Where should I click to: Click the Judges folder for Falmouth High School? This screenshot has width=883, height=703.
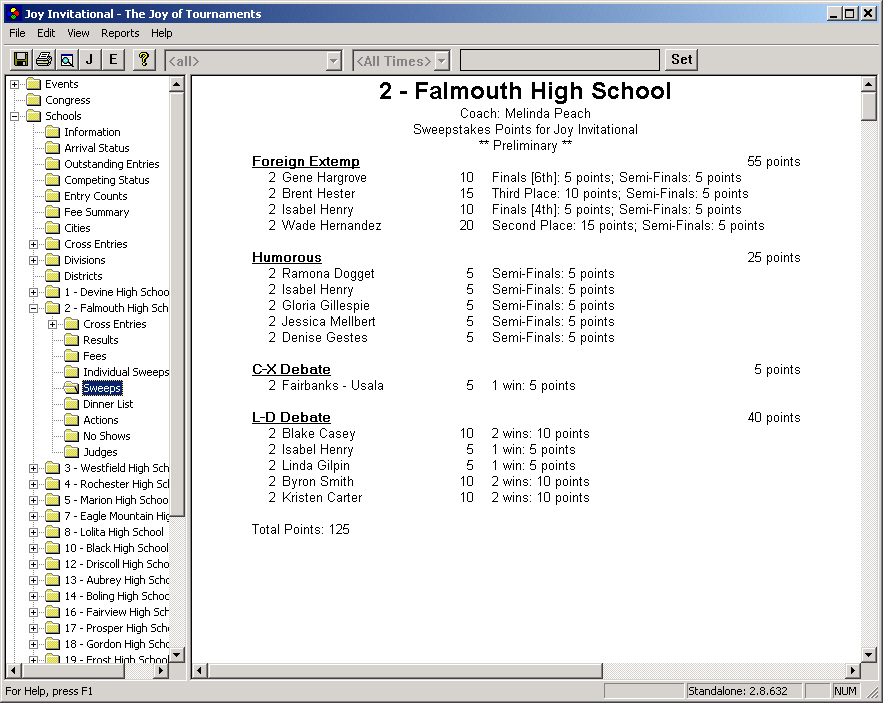coord(101,451)
